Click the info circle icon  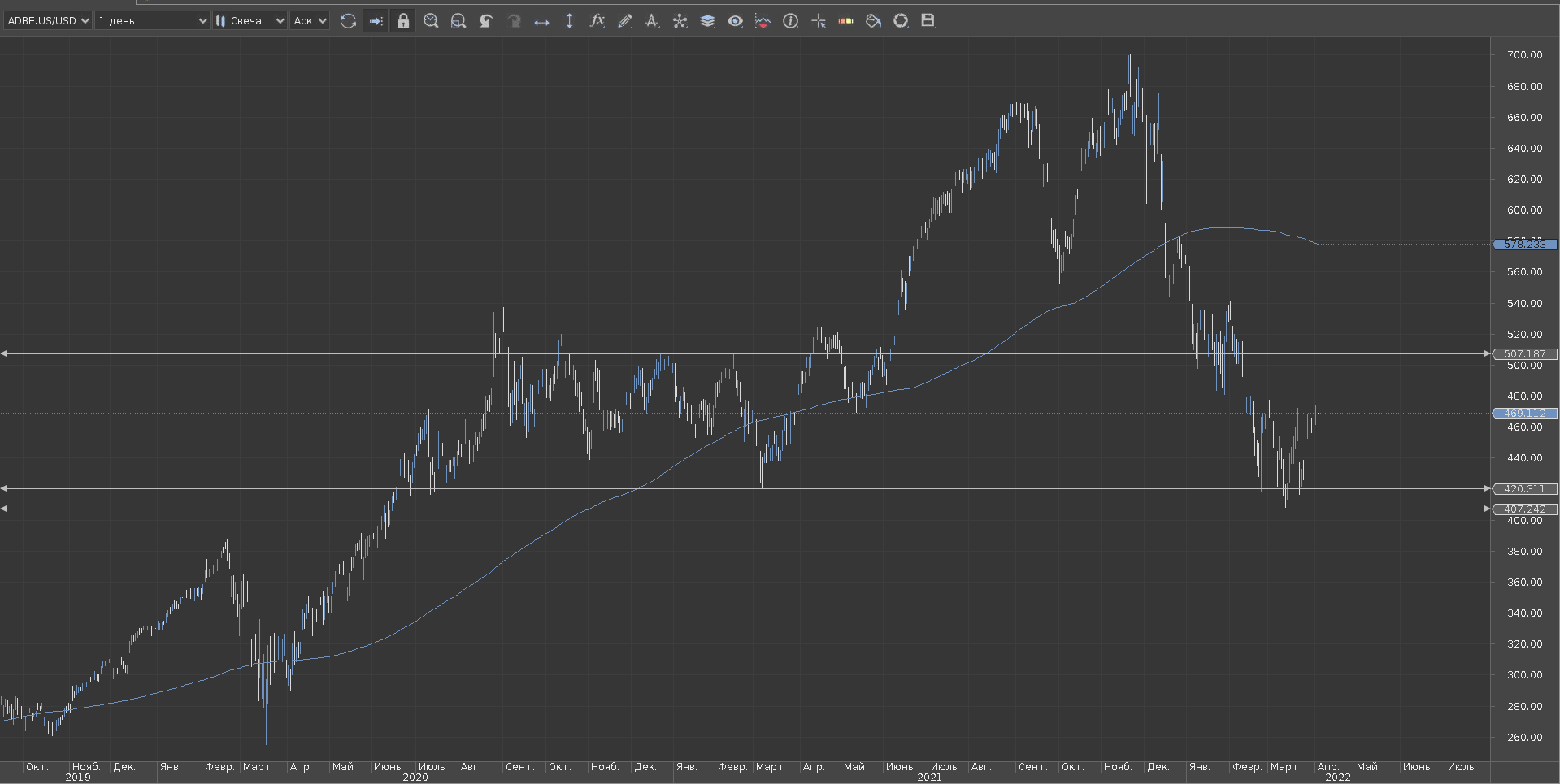790,21
